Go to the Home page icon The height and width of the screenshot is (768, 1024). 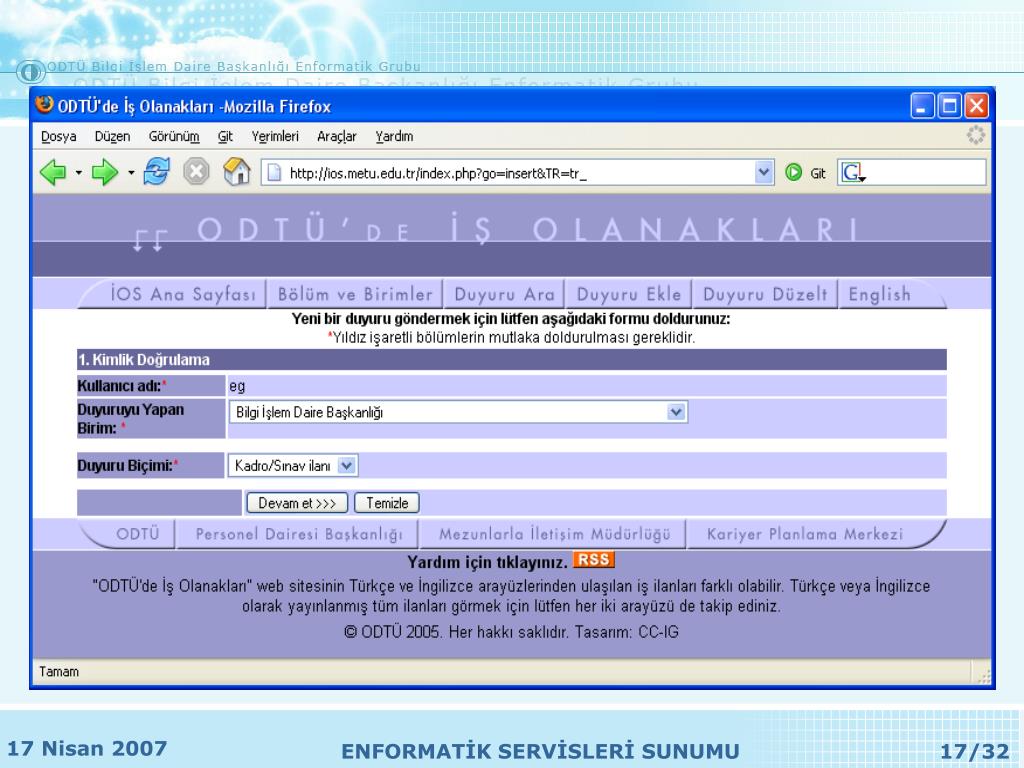pyautogui.click(x=236, y=172)
